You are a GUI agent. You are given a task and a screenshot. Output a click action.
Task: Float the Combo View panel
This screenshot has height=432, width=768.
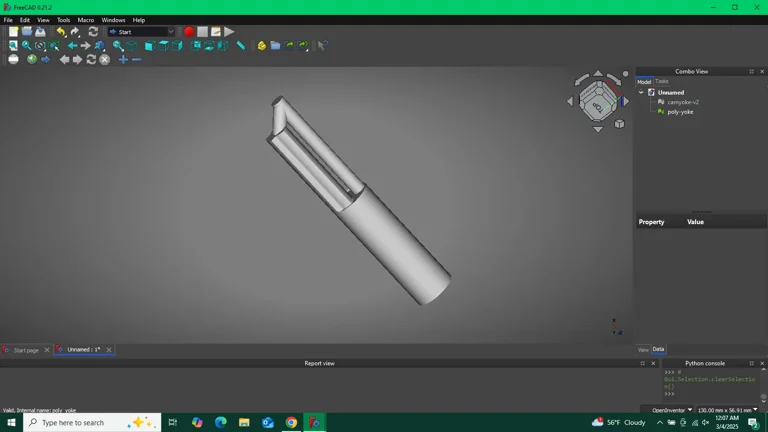pyautogui.click(x=751, y=71)
